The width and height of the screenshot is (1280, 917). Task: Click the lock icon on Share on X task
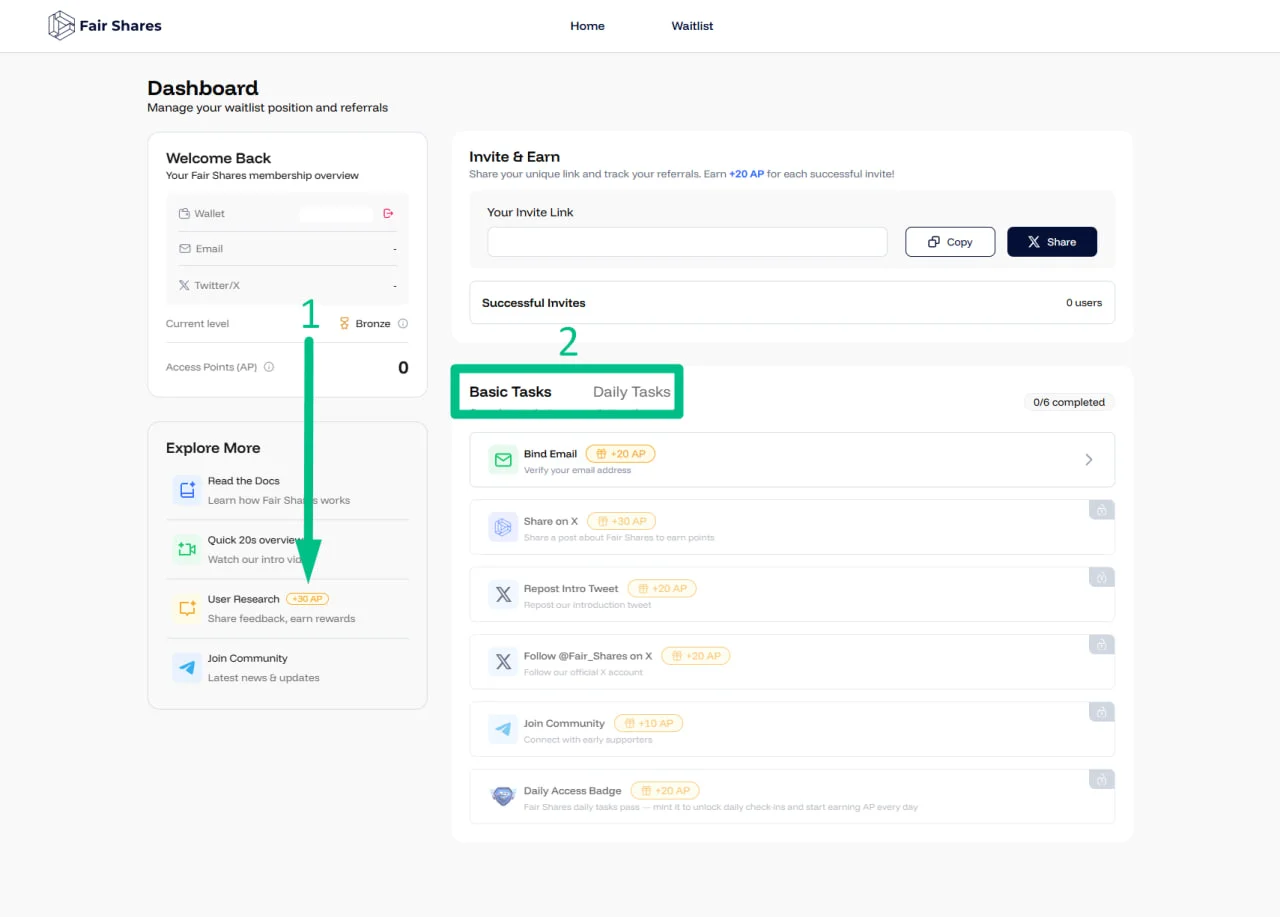[x=1101, y=510]
